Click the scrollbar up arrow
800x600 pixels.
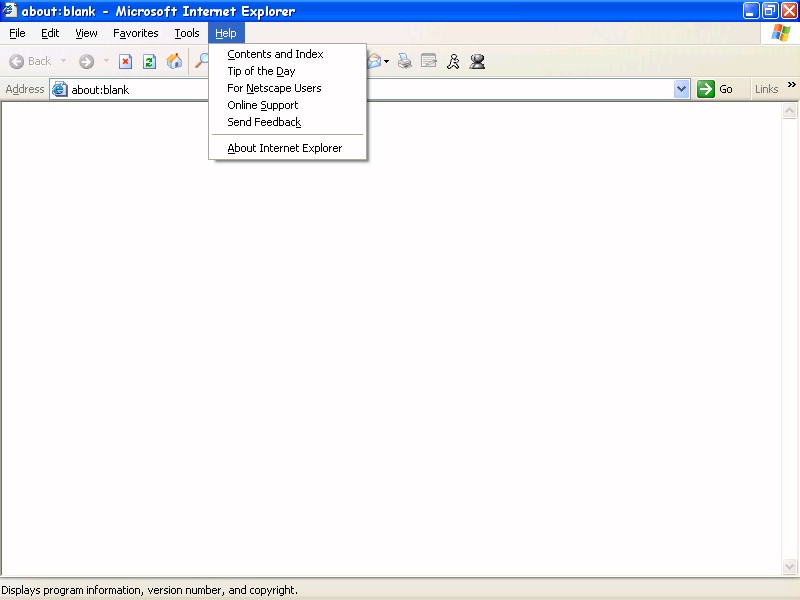[789, 111]
